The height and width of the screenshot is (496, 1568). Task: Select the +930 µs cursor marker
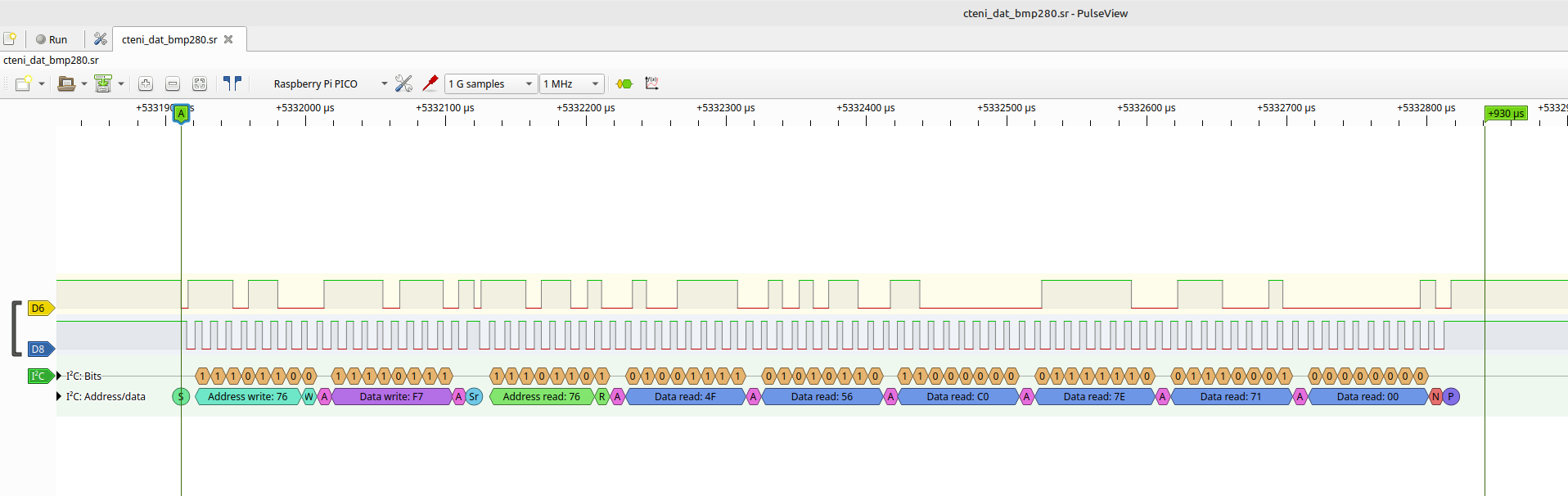point(1506,114)
